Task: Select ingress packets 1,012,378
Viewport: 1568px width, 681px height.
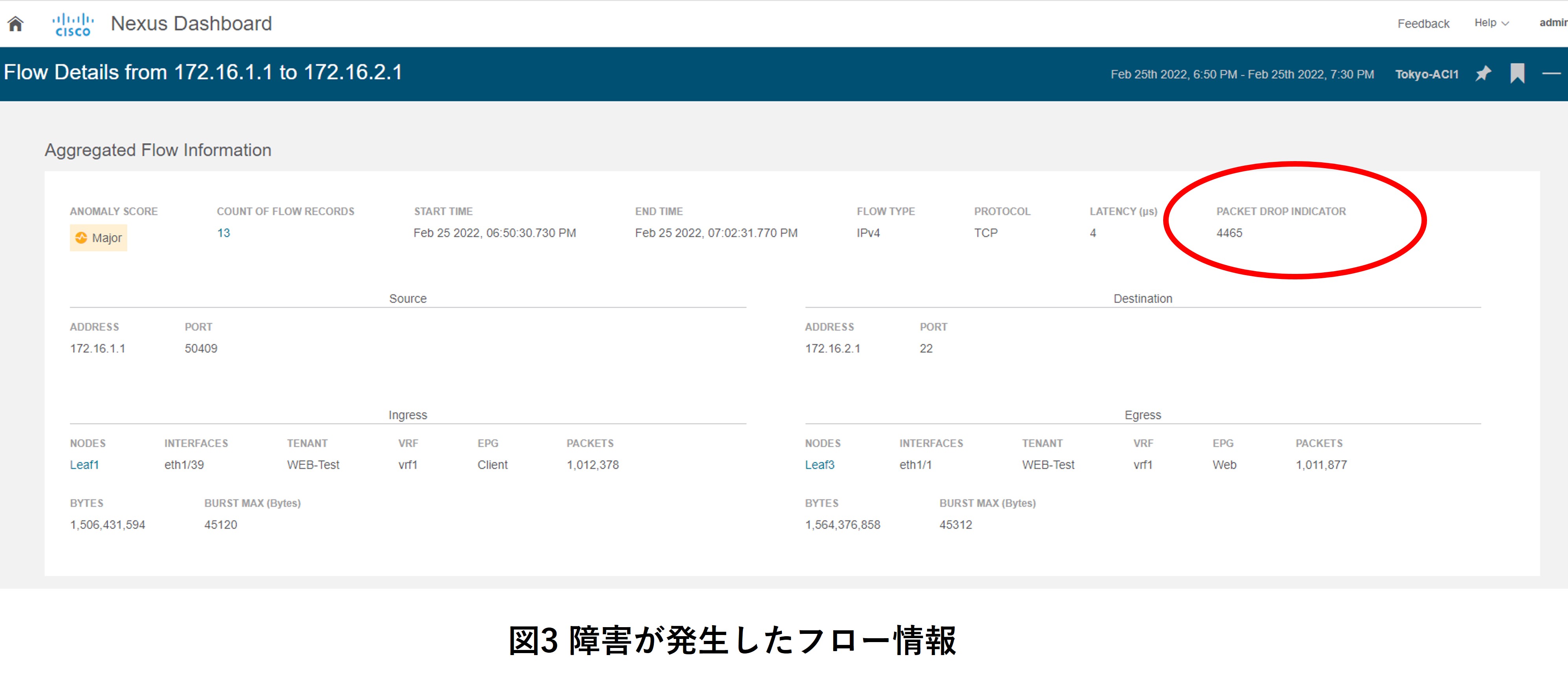Action: (592, 465)
